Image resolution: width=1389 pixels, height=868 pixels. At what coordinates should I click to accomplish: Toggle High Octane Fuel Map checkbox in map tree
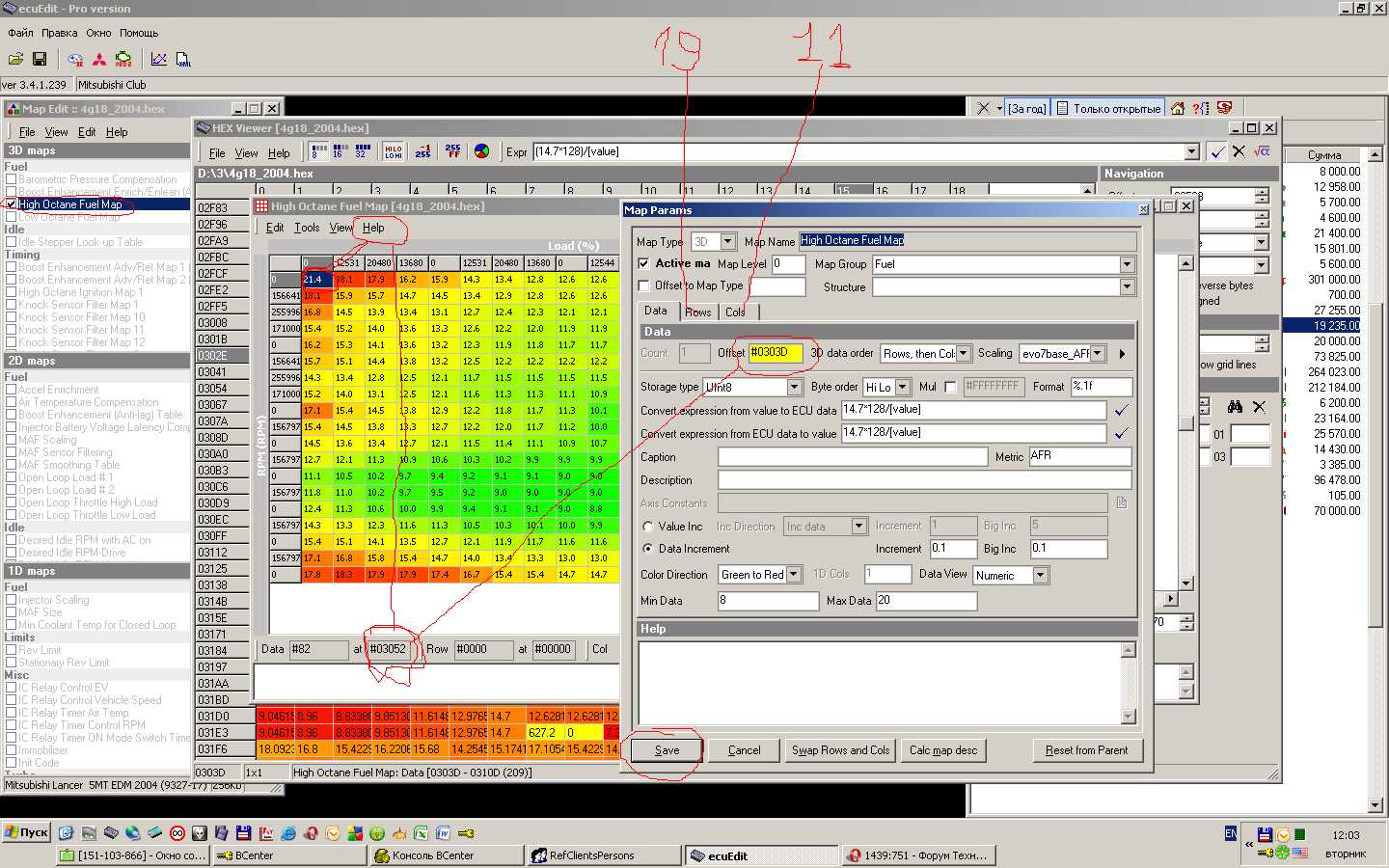point(12,204)
